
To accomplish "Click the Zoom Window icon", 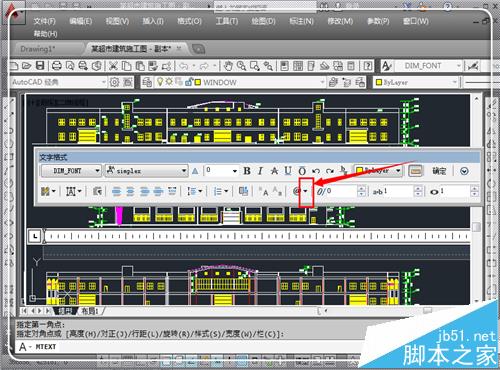I will (255, 66).
